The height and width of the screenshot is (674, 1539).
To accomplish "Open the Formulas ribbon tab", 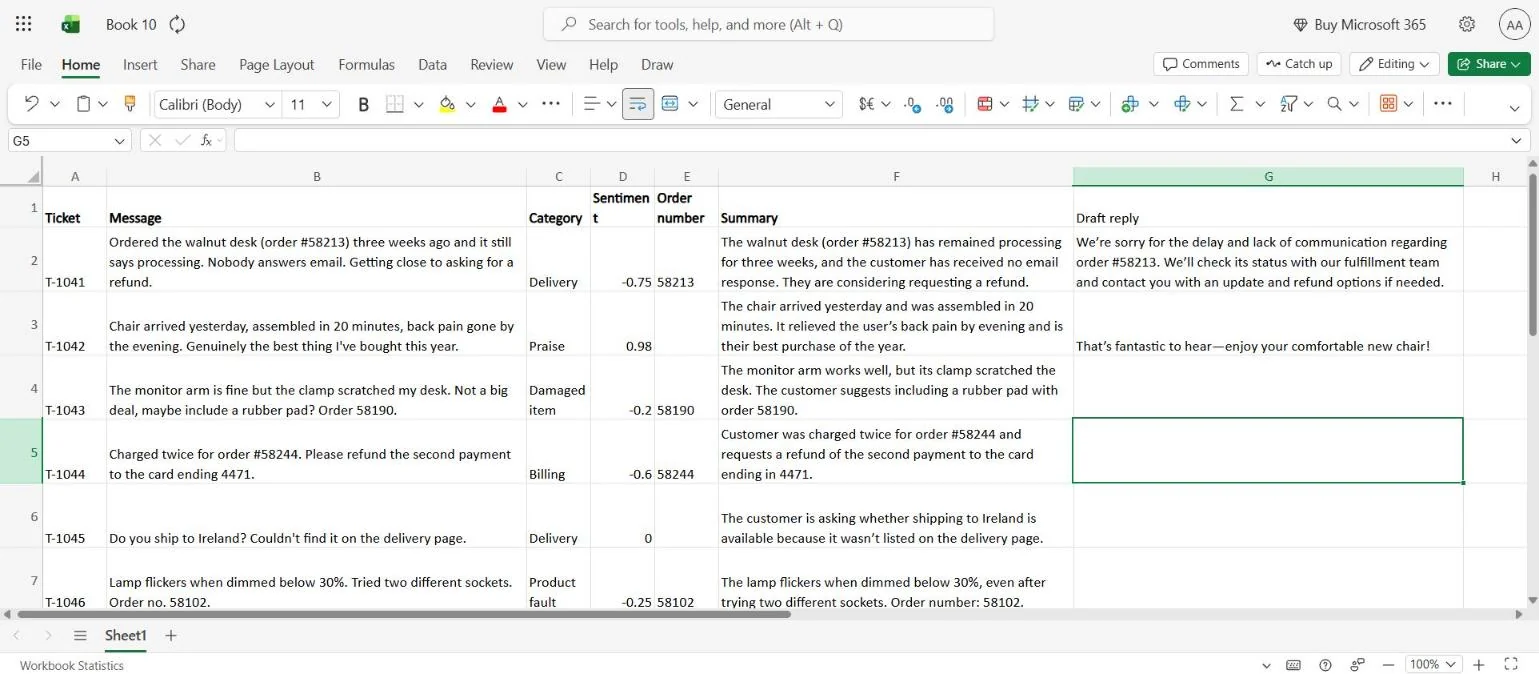I will (366, 64).
